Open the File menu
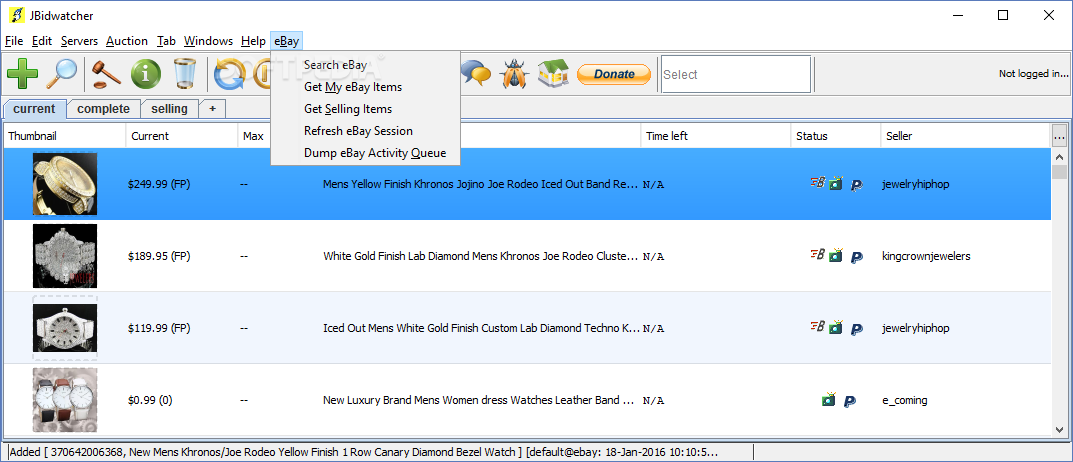This screenshot has height=462, width=1073. pyautogui.click(x=14, y=41)
